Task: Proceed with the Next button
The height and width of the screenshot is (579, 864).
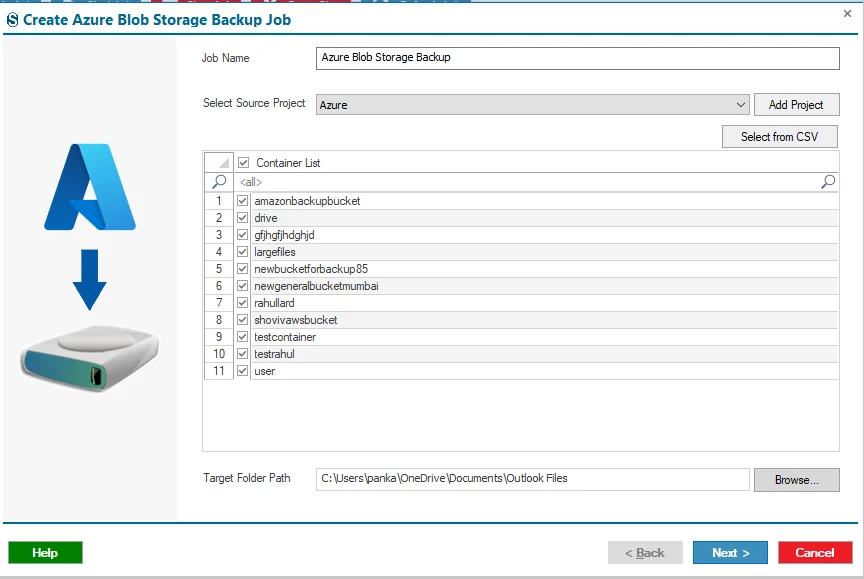Action: click(730, 553)
